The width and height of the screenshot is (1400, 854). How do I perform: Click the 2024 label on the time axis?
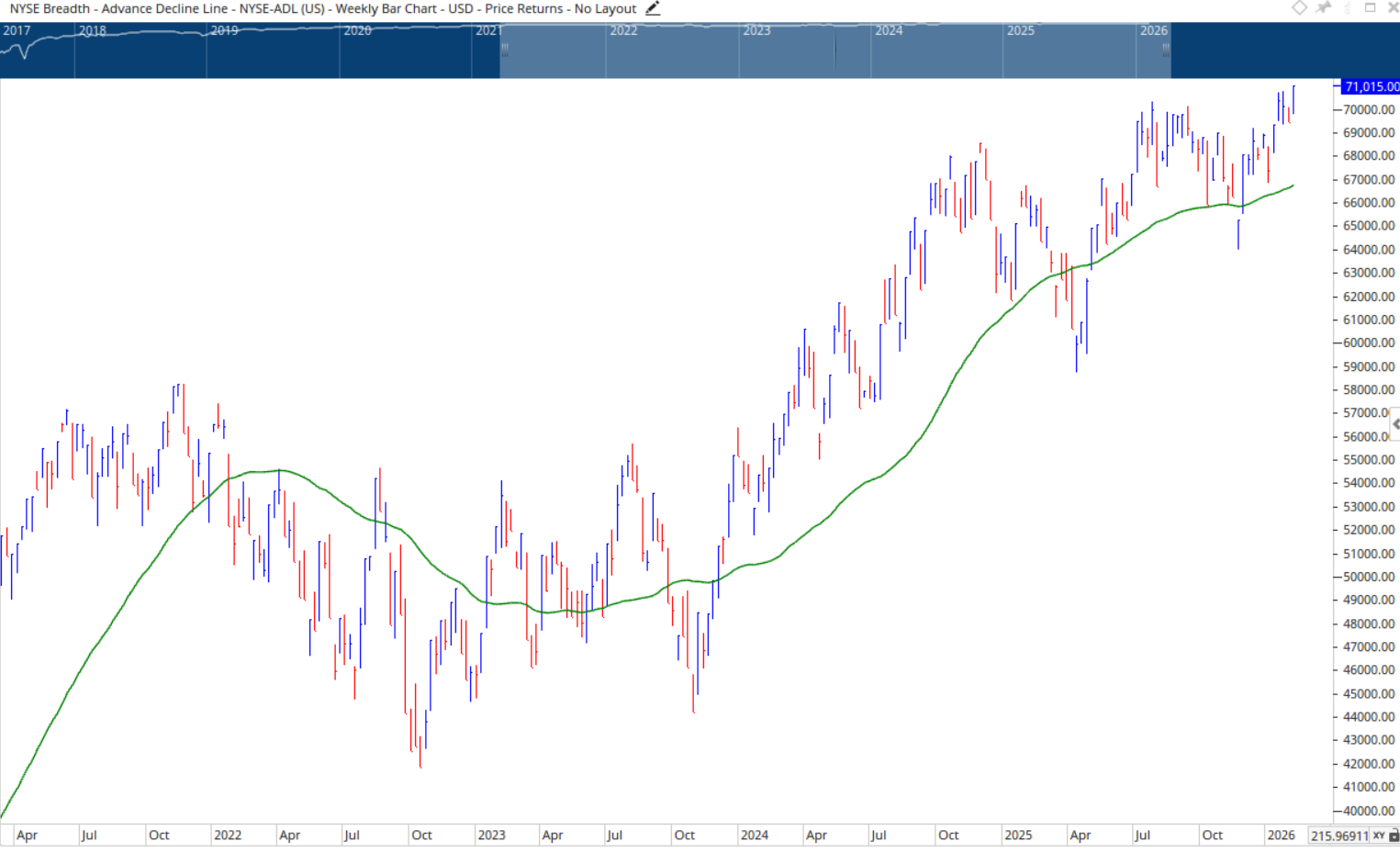pos(754,835)
